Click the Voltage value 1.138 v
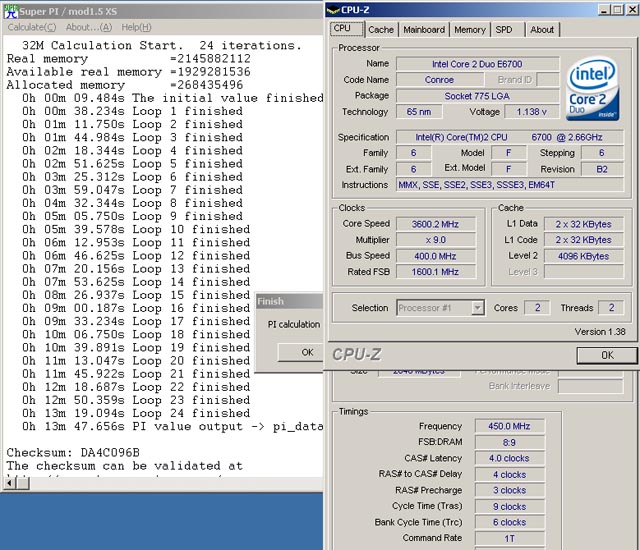640x550 pixels. [531, 112]
